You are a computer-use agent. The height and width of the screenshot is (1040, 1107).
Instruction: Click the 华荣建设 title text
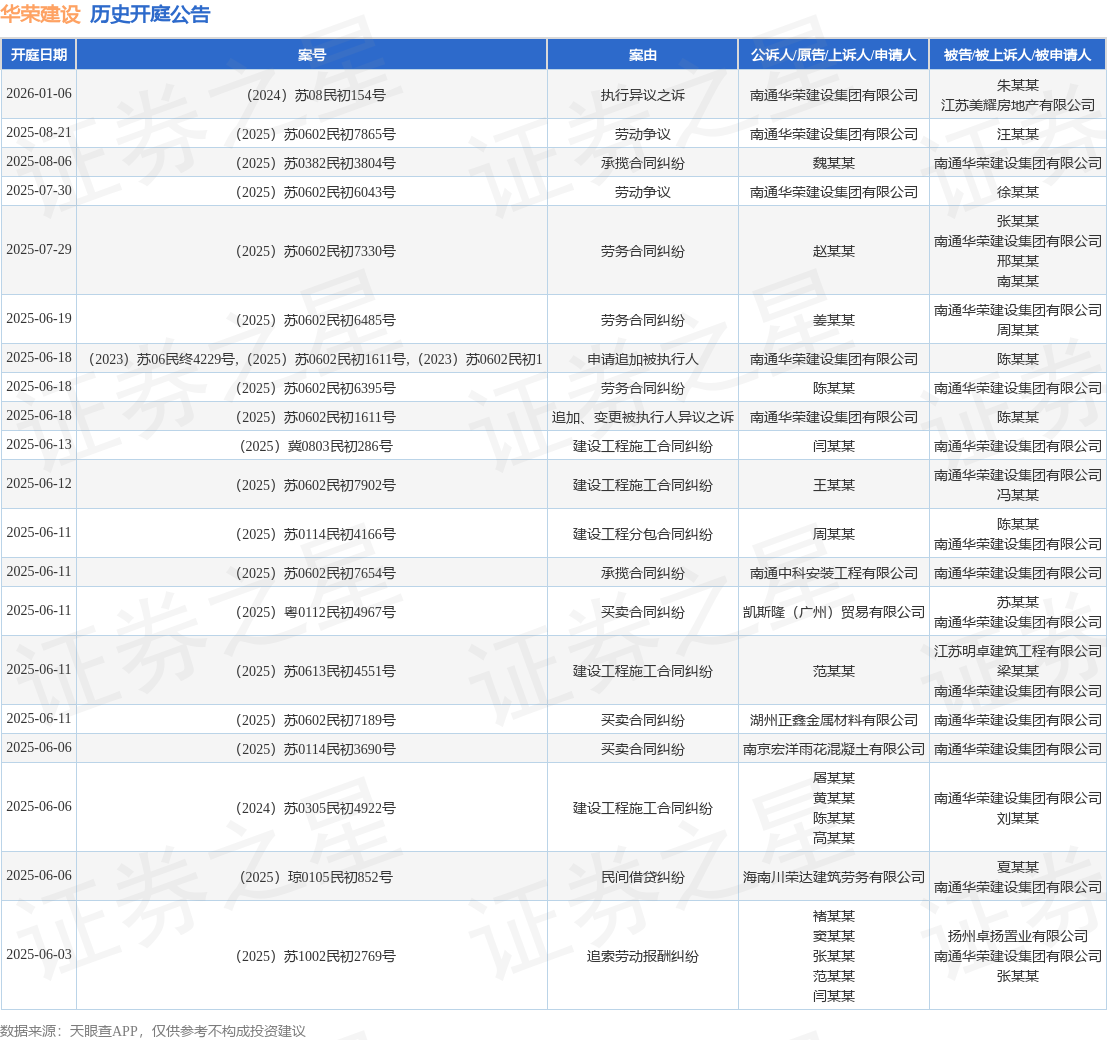[x=40, y=14]
